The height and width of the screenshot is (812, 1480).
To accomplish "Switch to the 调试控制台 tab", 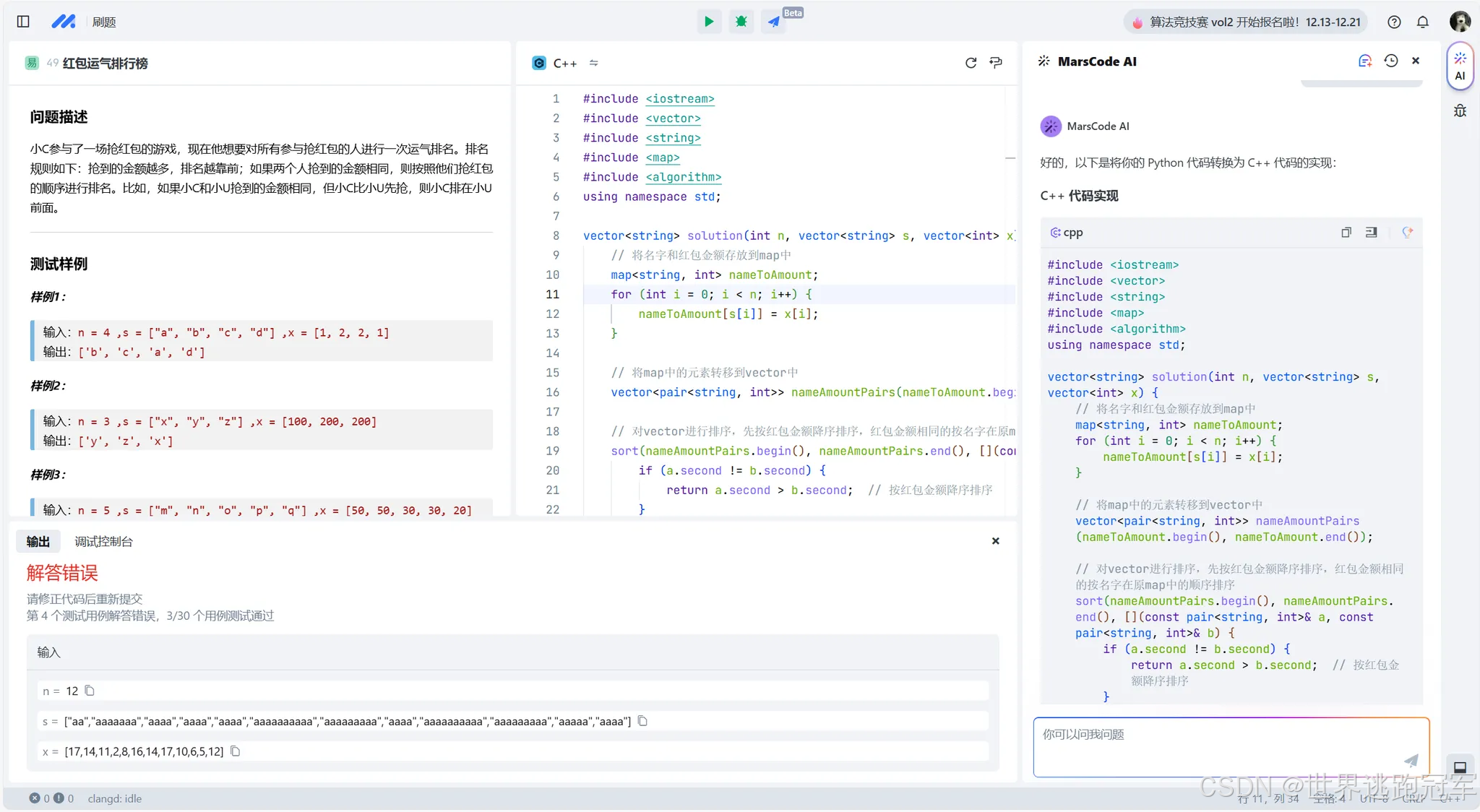I will click(x=103, y=542).
